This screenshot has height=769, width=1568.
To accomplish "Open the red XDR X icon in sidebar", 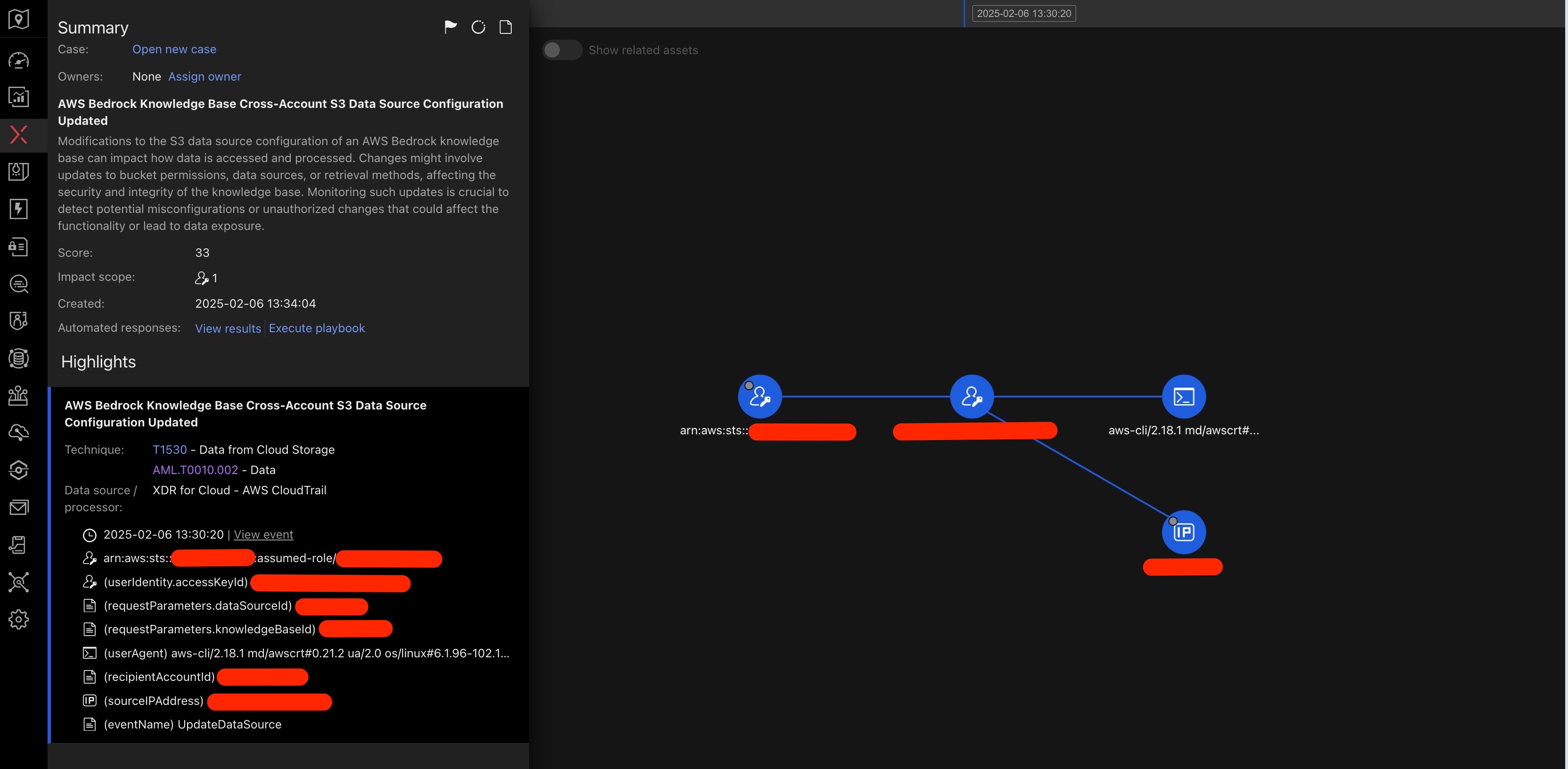I will (x=19, y=135).
